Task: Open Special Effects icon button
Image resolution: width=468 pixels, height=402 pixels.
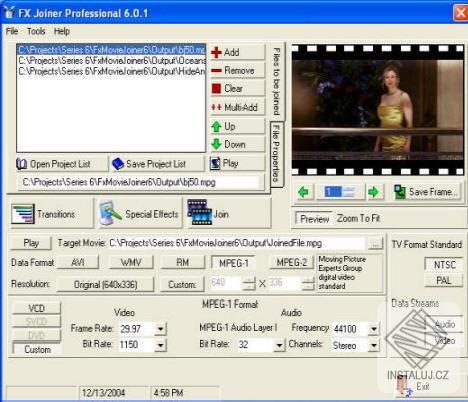Action: point(110,214)
